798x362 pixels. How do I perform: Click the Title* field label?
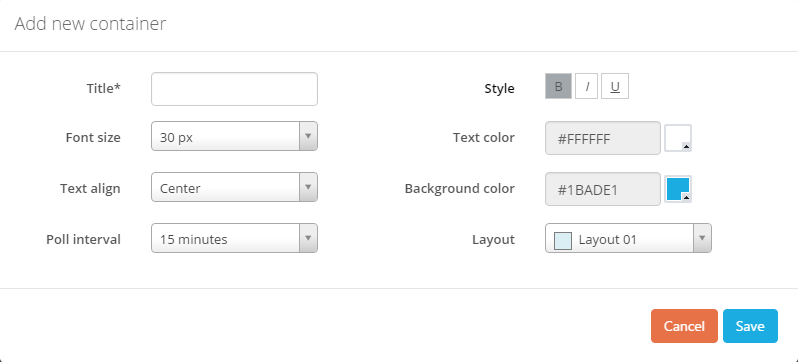pos(103,88)
